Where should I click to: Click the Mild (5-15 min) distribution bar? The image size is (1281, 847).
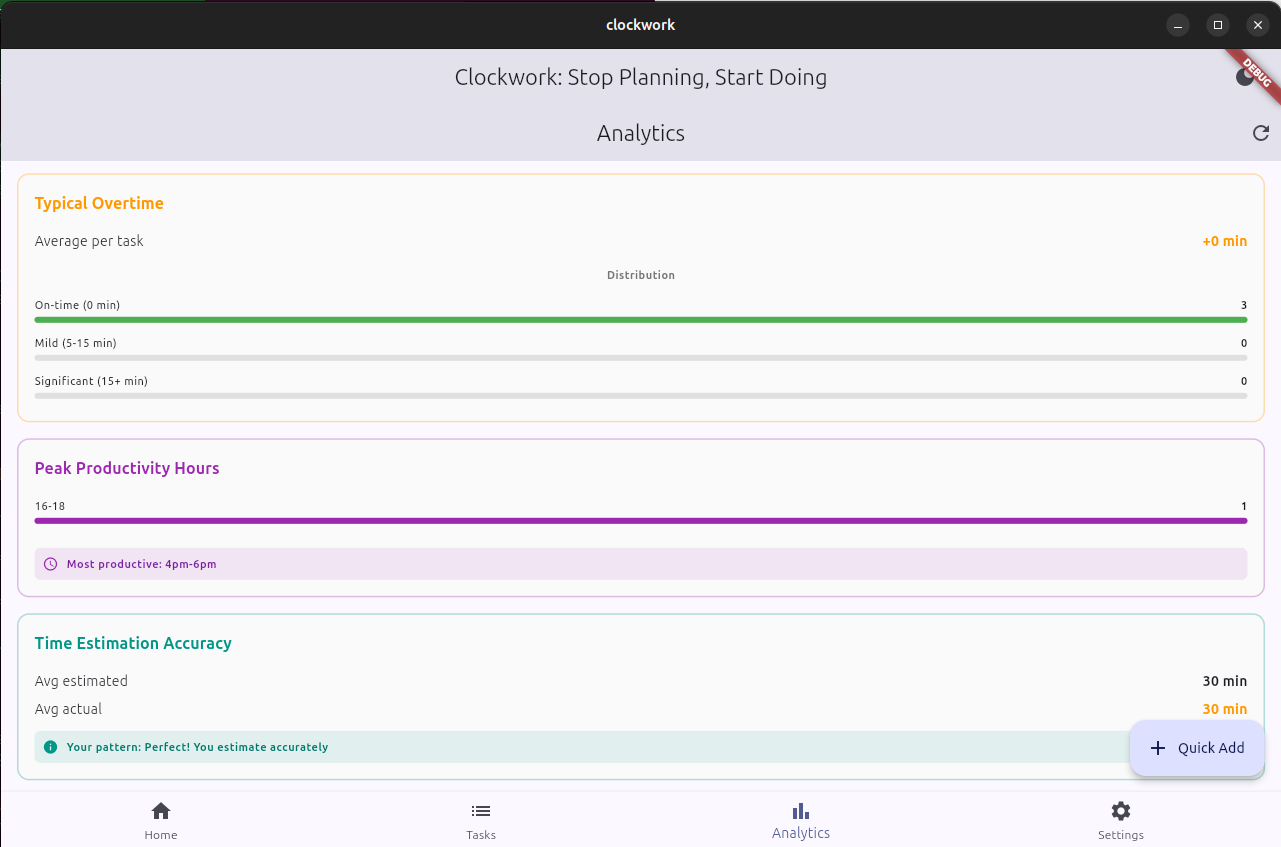point(641,358)
